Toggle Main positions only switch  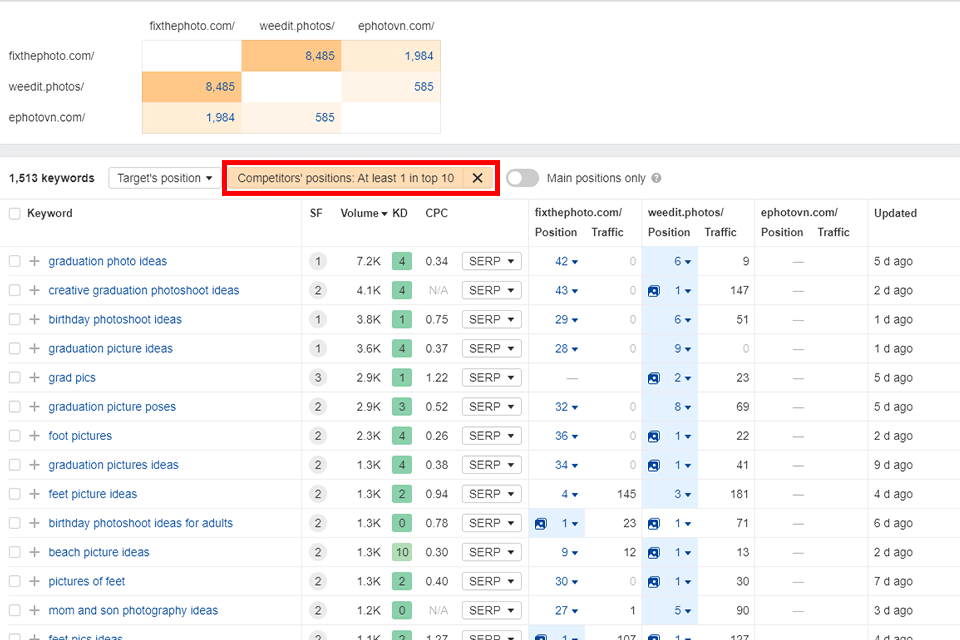click(x=522, y=178)
